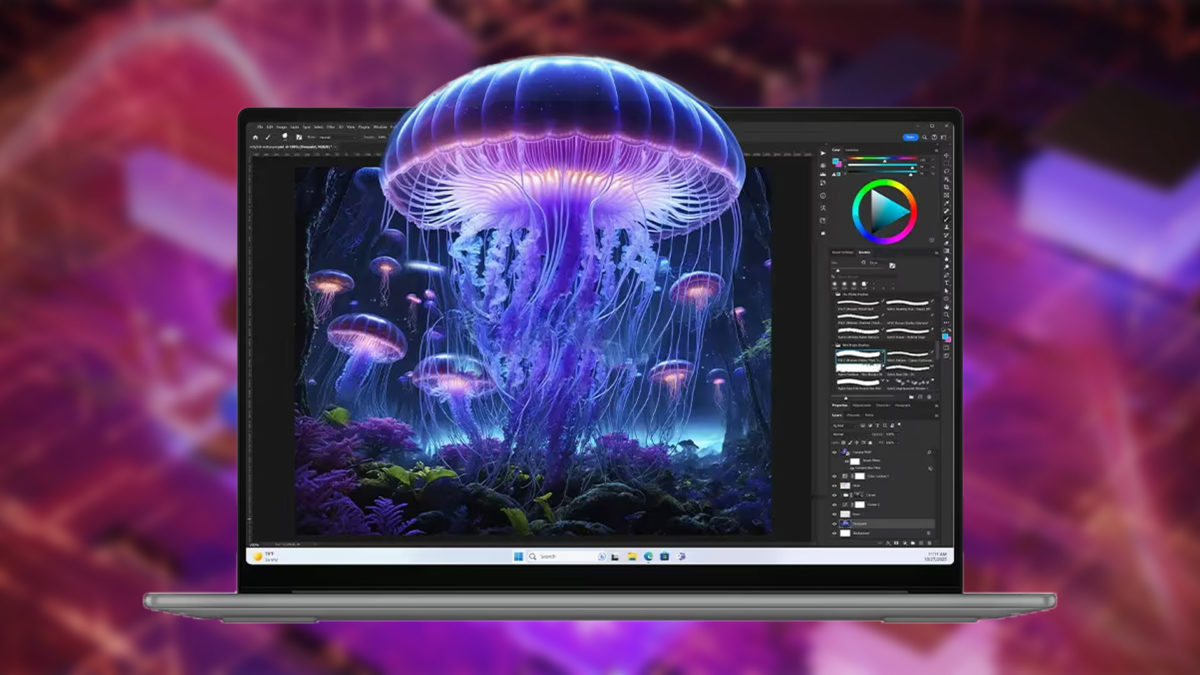Viewport: 1200px width, 675px height.
Task: Select the Type tool in toolbar
Action: point(946,281)
